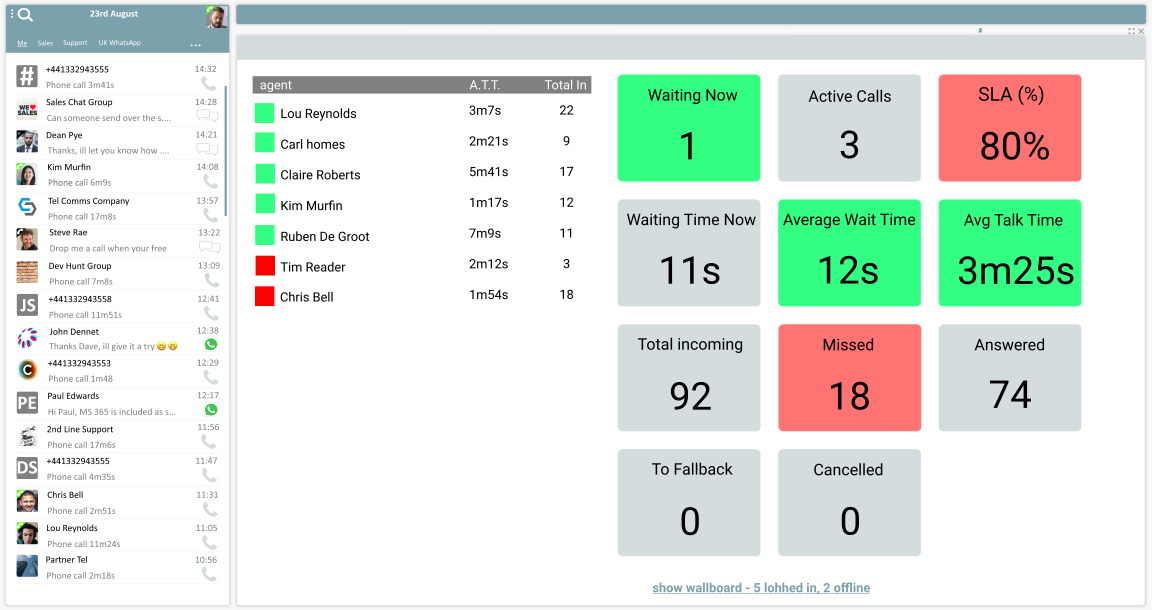
Task: Click the show wallboard link
Action: click(761, 588)
